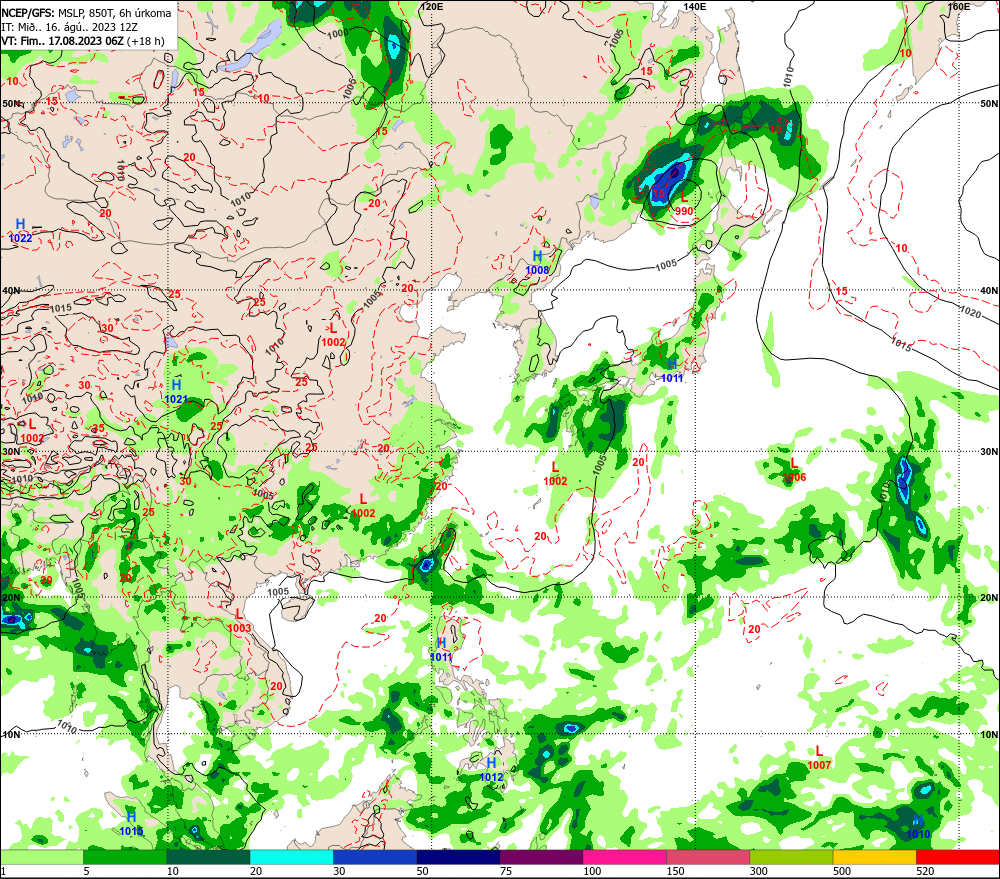Click the legend value 300
1000x879 pixels.
(x=758, y=871)
